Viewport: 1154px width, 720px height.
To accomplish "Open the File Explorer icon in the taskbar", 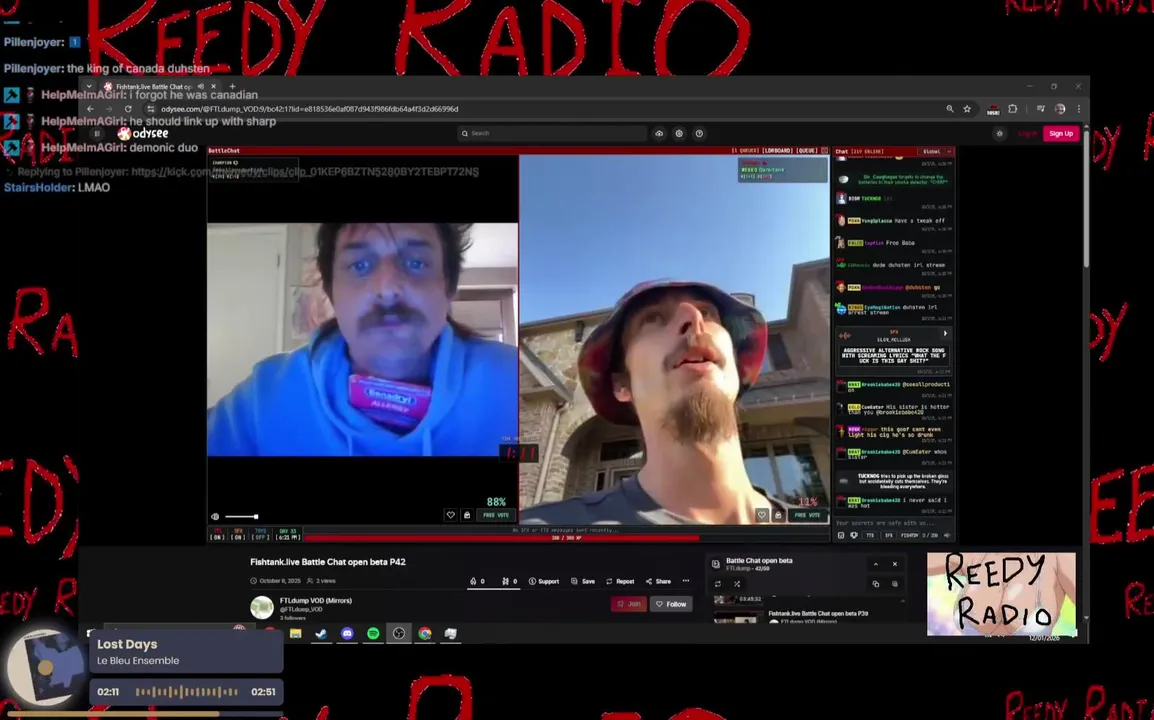I will [296, 633].
